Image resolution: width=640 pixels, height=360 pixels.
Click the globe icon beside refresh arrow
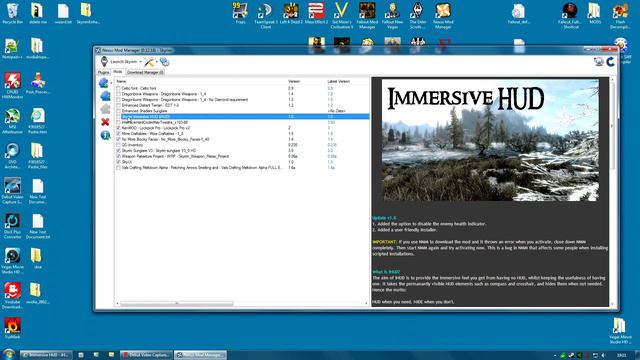(598, 62)
